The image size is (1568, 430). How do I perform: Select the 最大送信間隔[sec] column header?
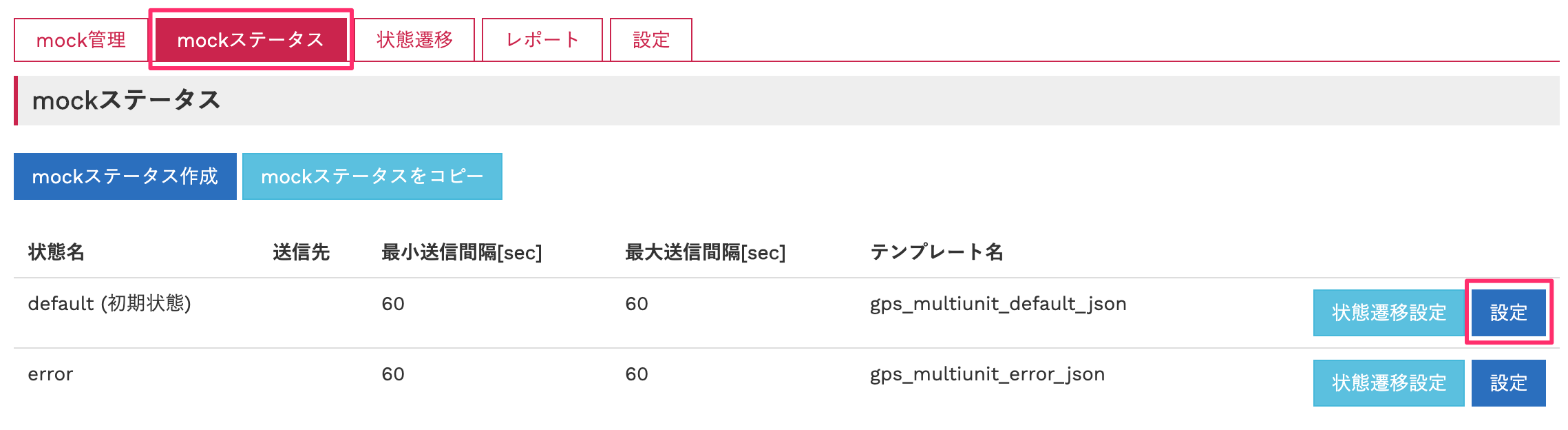tap(705, 252)
